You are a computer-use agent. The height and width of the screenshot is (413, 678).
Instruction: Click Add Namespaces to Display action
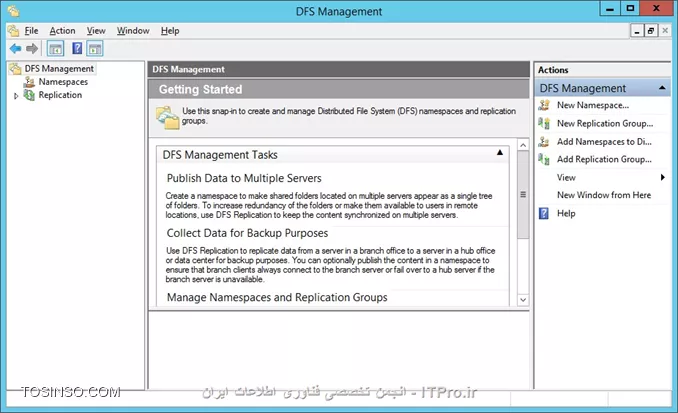[x=604, y=141]
